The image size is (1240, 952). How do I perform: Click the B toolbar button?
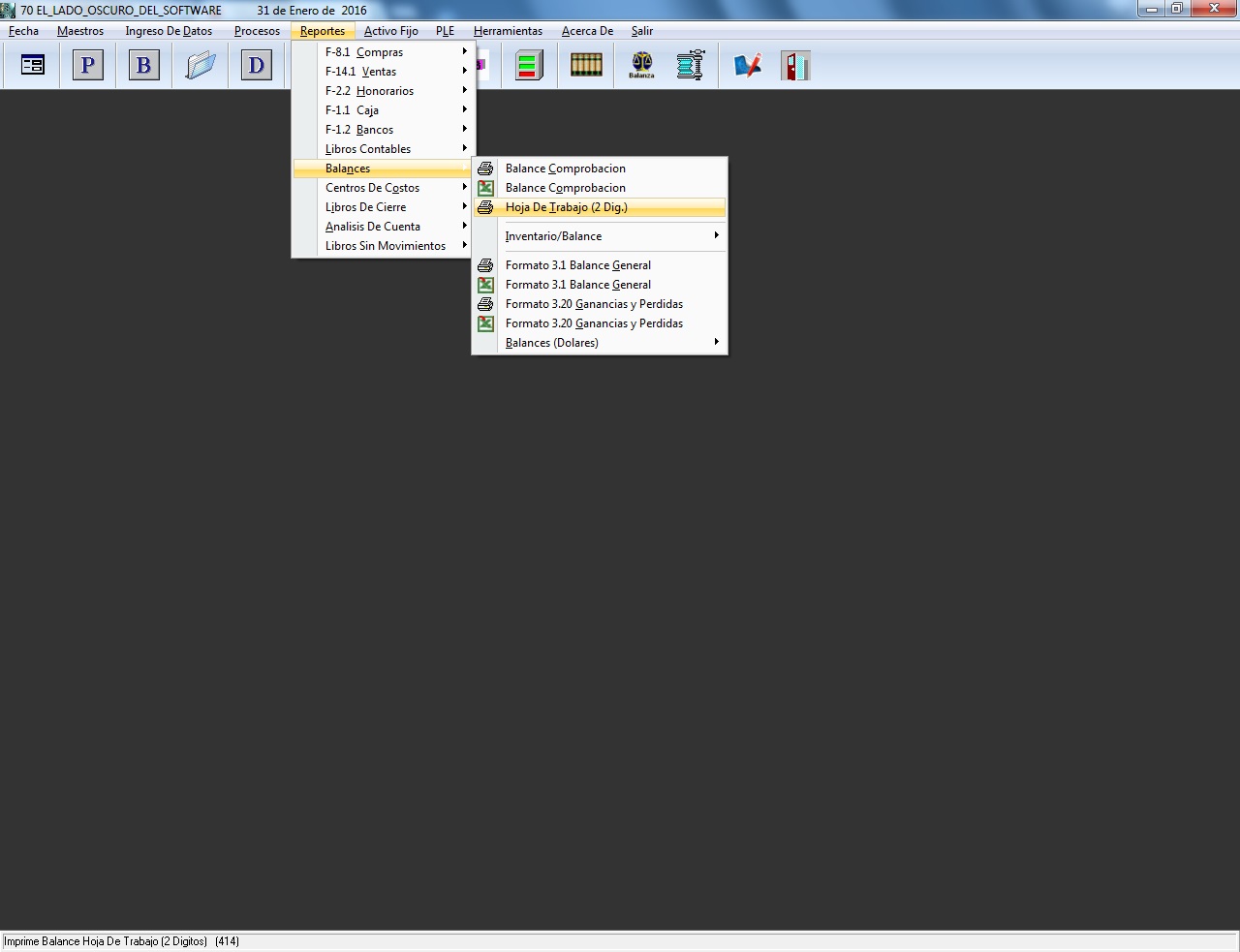[144, 66]
